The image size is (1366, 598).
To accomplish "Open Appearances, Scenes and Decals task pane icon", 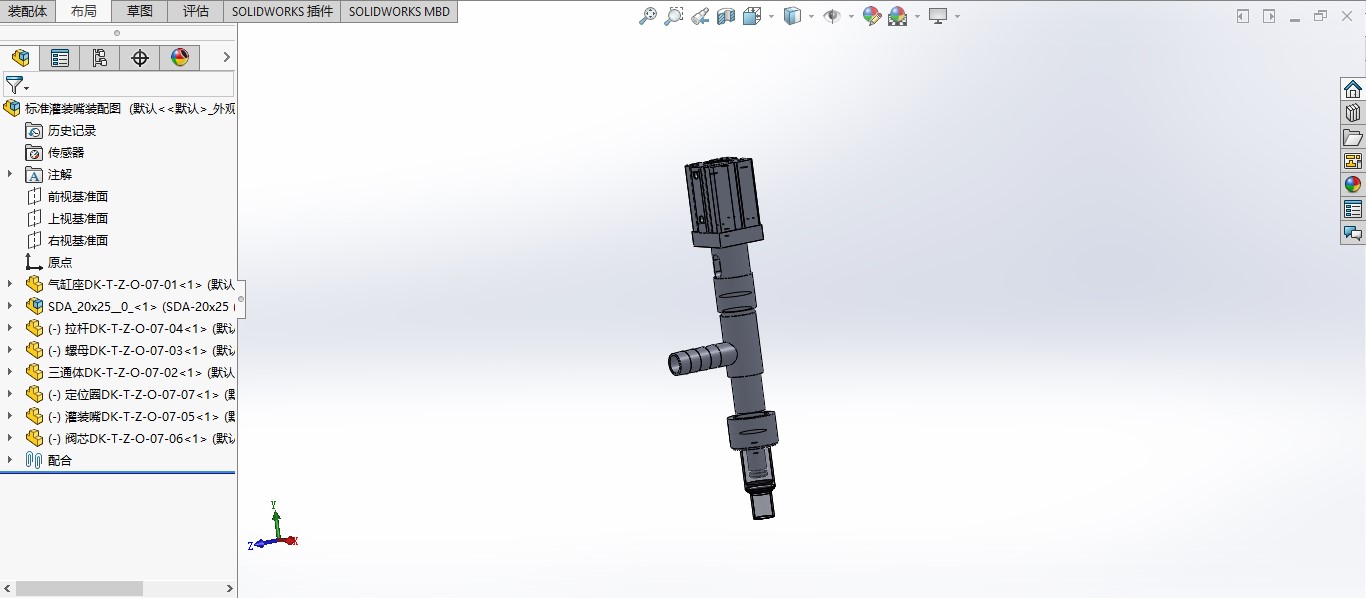I will click(1353, 185).
